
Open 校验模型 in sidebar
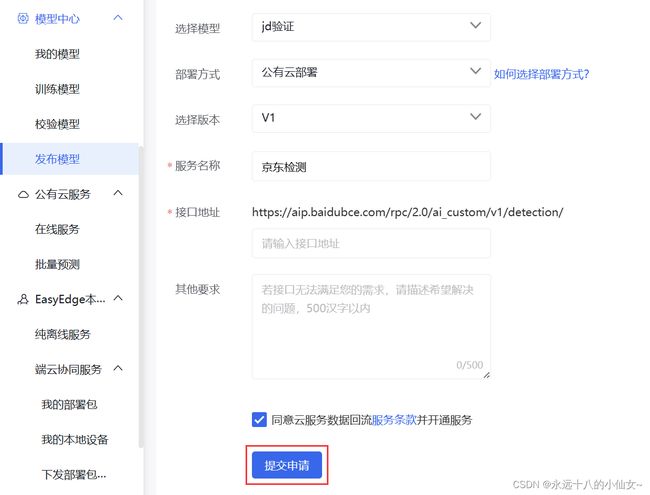coord(57,124)
